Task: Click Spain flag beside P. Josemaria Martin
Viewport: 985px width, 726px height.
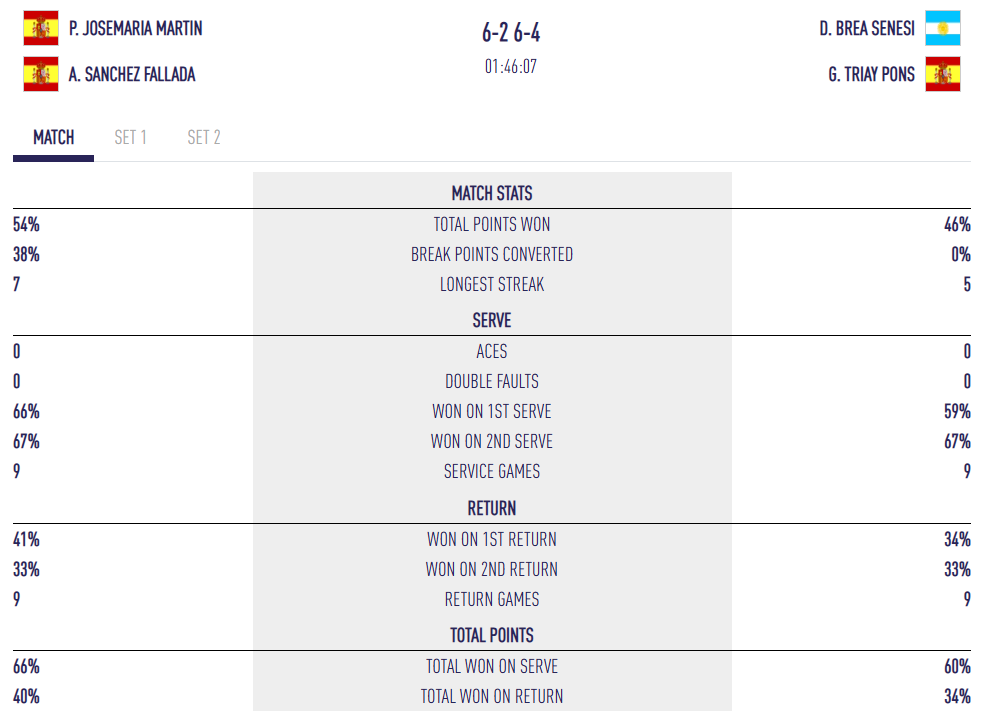Action: coord(41,28)
